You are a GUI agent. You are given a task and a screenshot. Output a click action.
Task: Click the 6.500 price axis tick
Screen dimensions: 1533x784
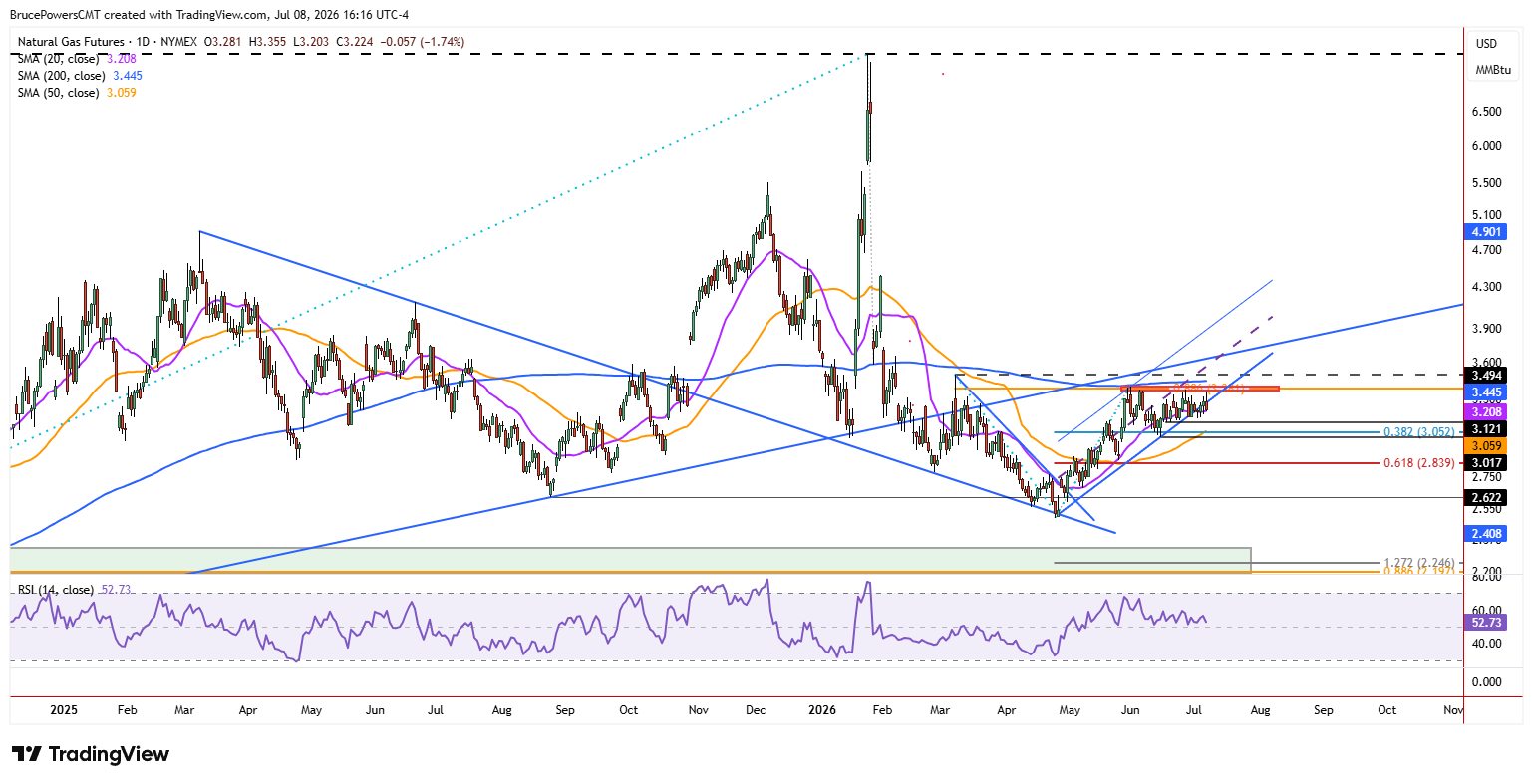point(1487,112)
